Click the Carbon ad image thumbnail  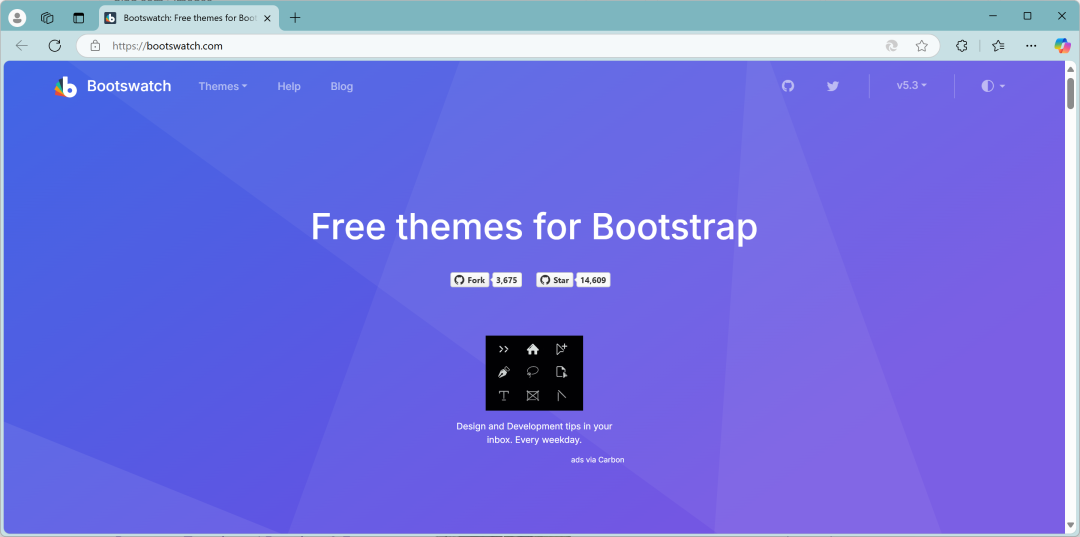[534, 373]
